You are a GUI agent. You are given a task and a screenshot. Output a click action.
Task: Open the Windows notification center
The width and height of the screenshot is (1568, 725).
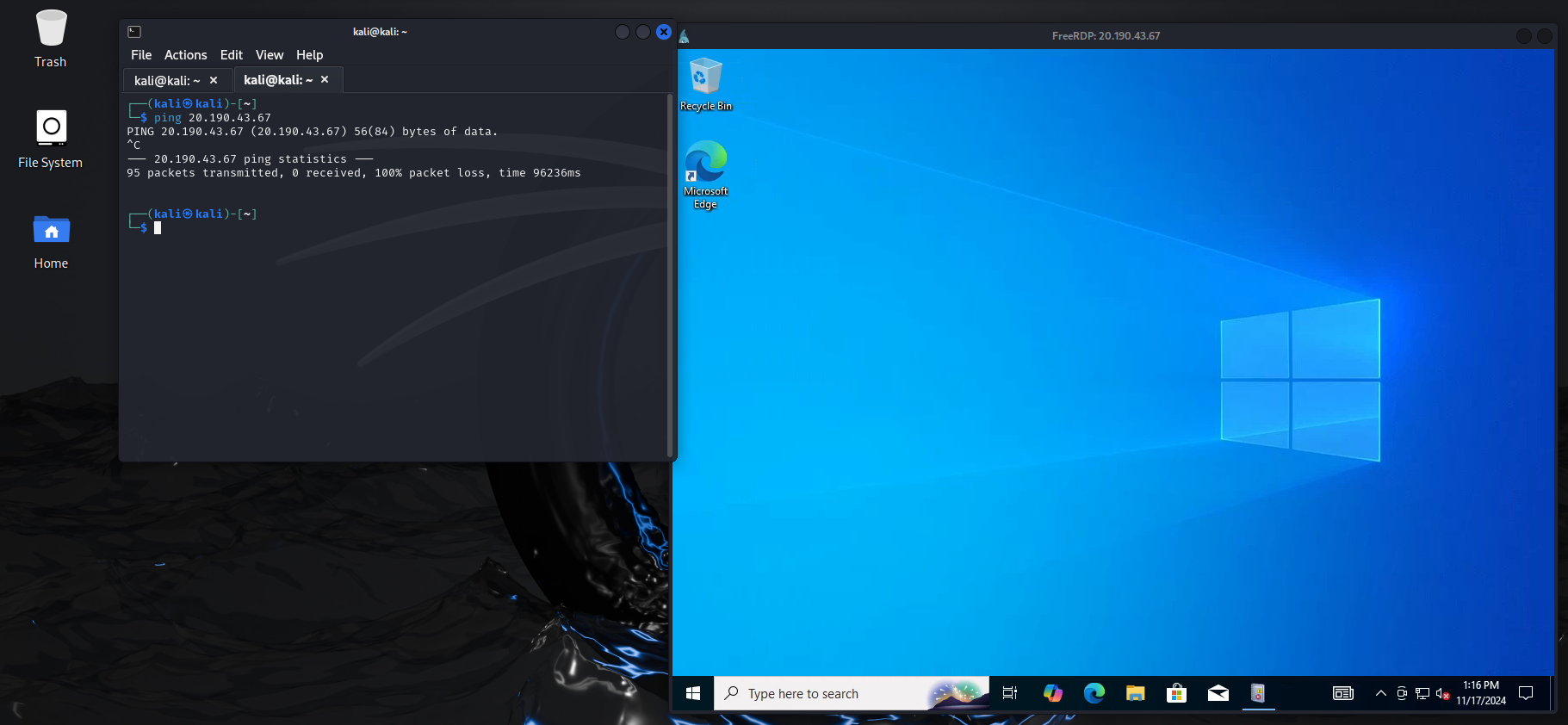(1526, 693)
